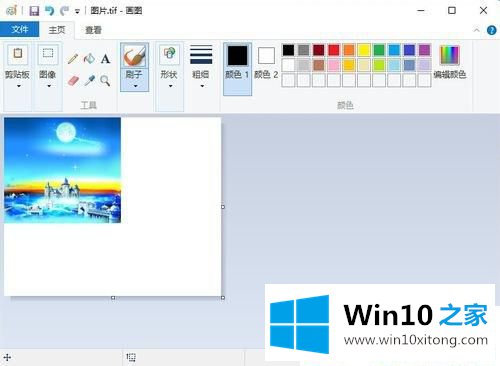500x366 pixels.
Task: Pick the white color swatch in second row
Action: (288, 65)
